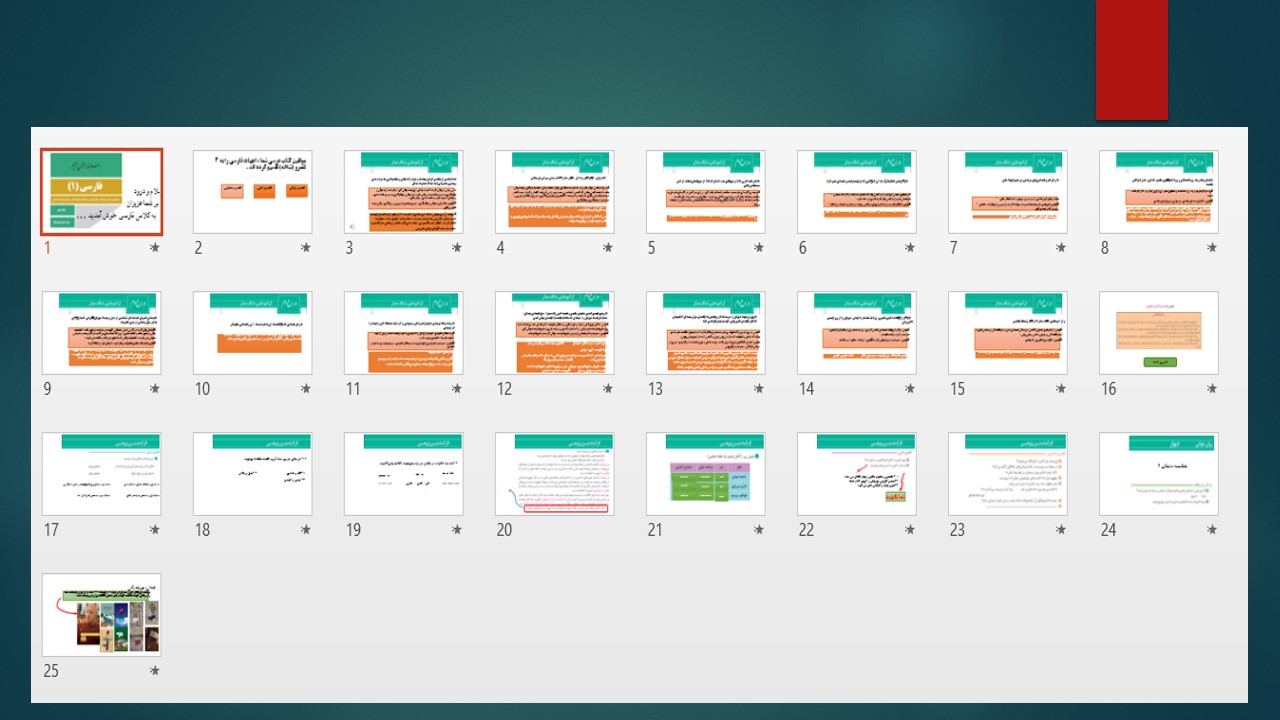The width and height of the screenshot is (1280, 720).
Task: Click the transition star icon under slide 1
Action: [x=154, y=248]
